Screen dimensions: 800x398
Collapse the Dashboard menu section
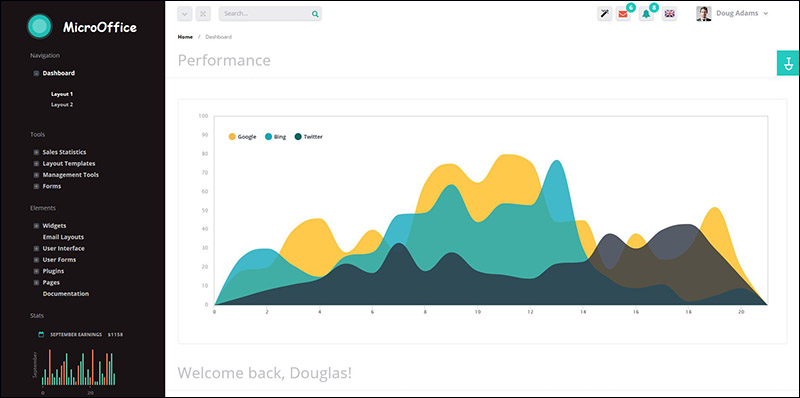pyautogui.click(x=36, y=73)
